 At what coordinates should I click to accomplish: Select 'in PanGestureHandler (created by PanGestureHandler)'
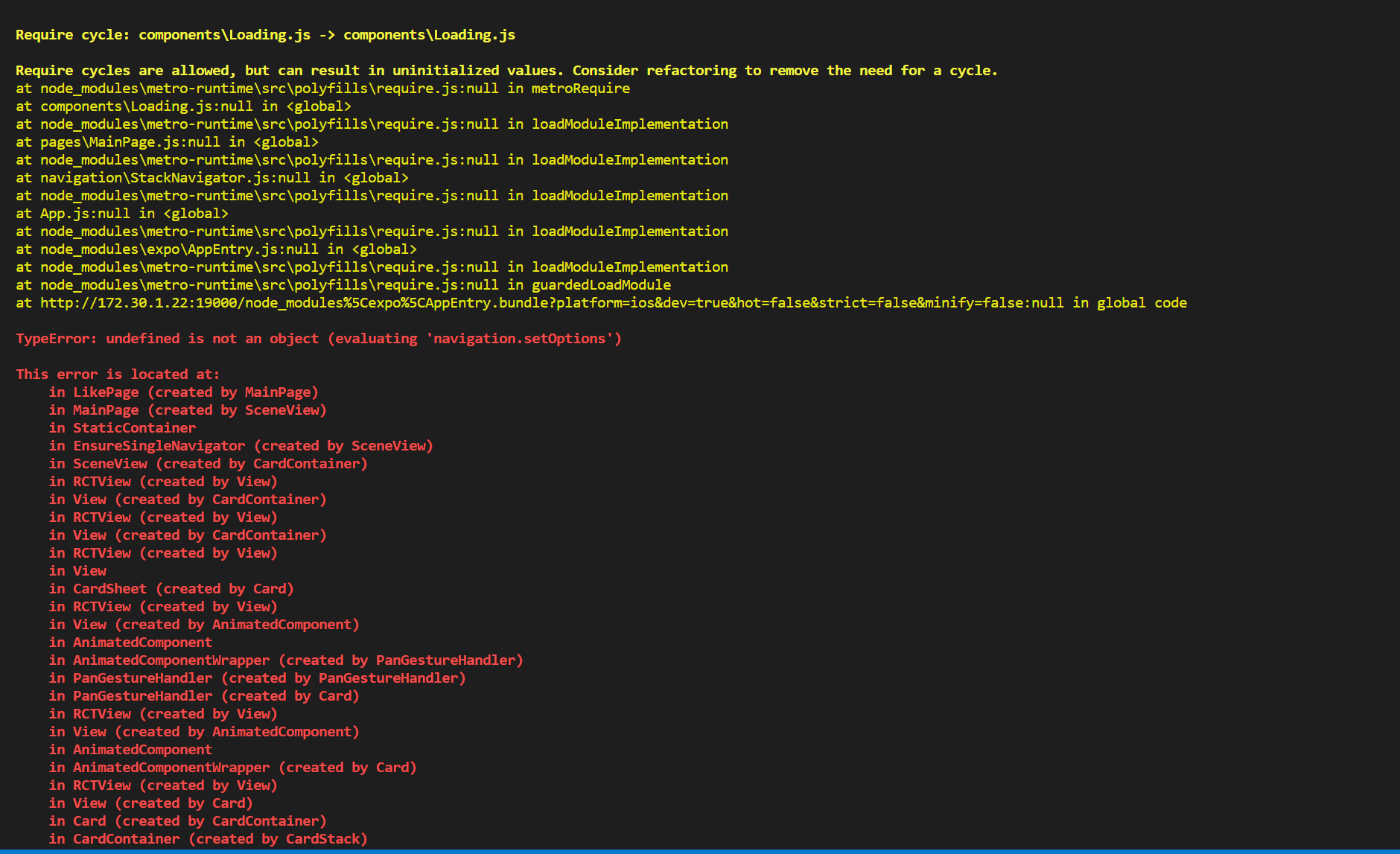point(258,678)
